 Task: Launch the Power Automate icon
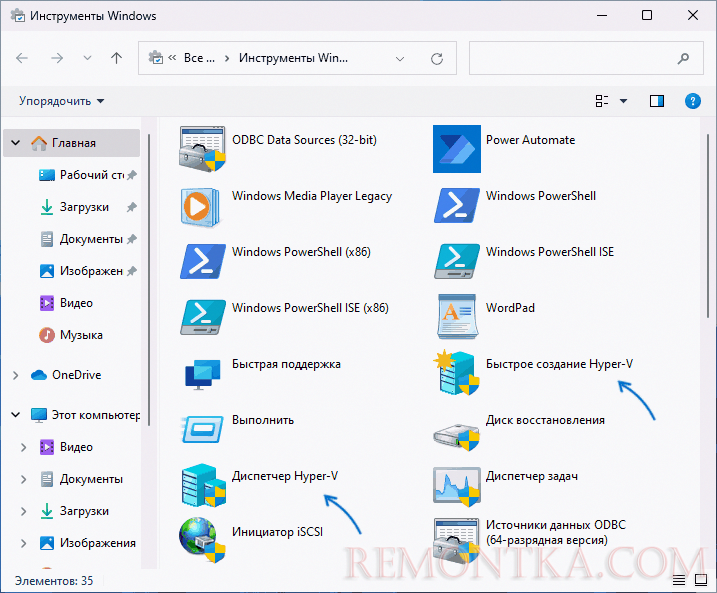coord(457,149)
